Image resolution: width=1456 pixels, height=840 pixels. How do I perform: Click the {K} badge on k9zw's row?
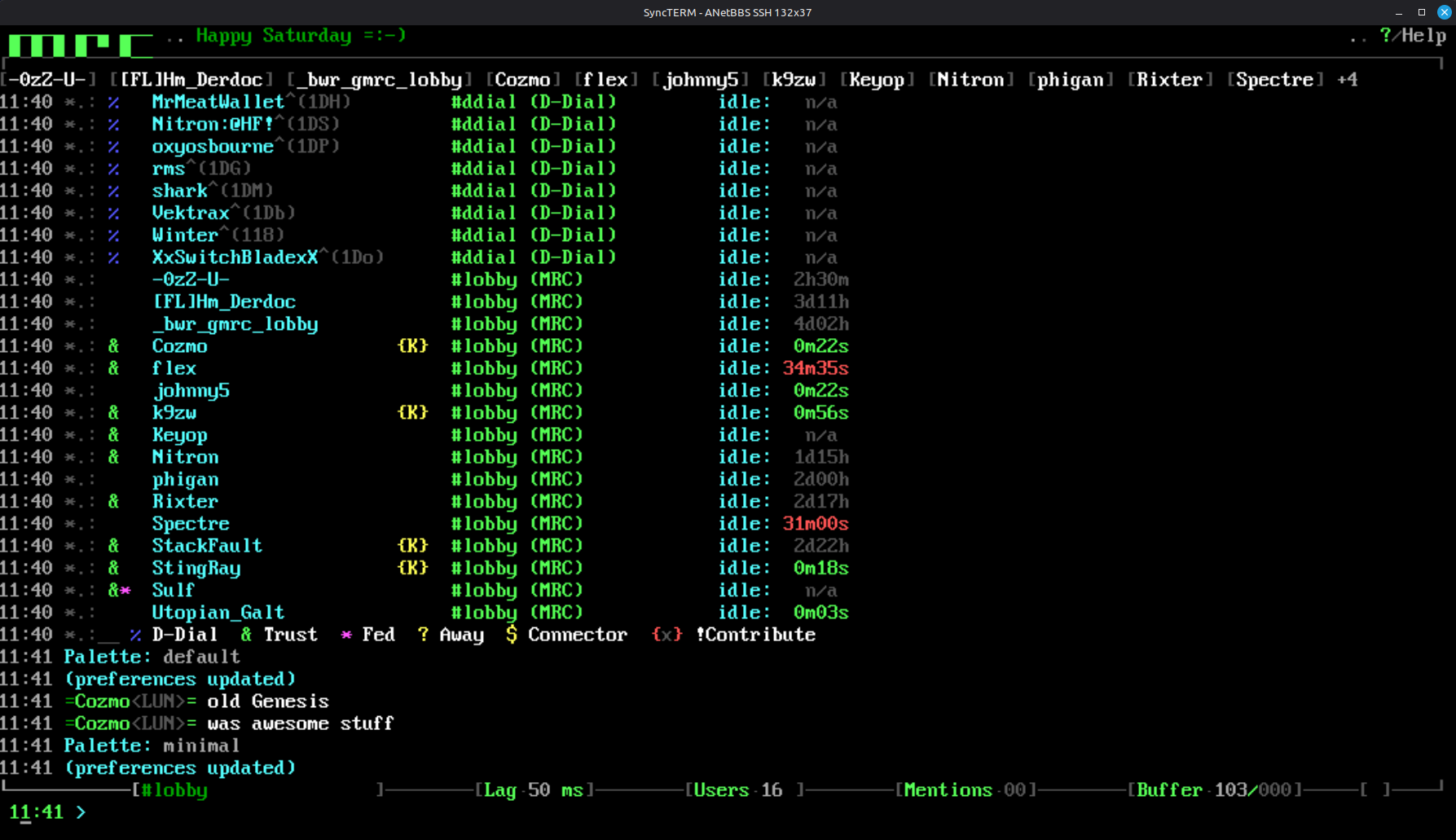[412, 412]
